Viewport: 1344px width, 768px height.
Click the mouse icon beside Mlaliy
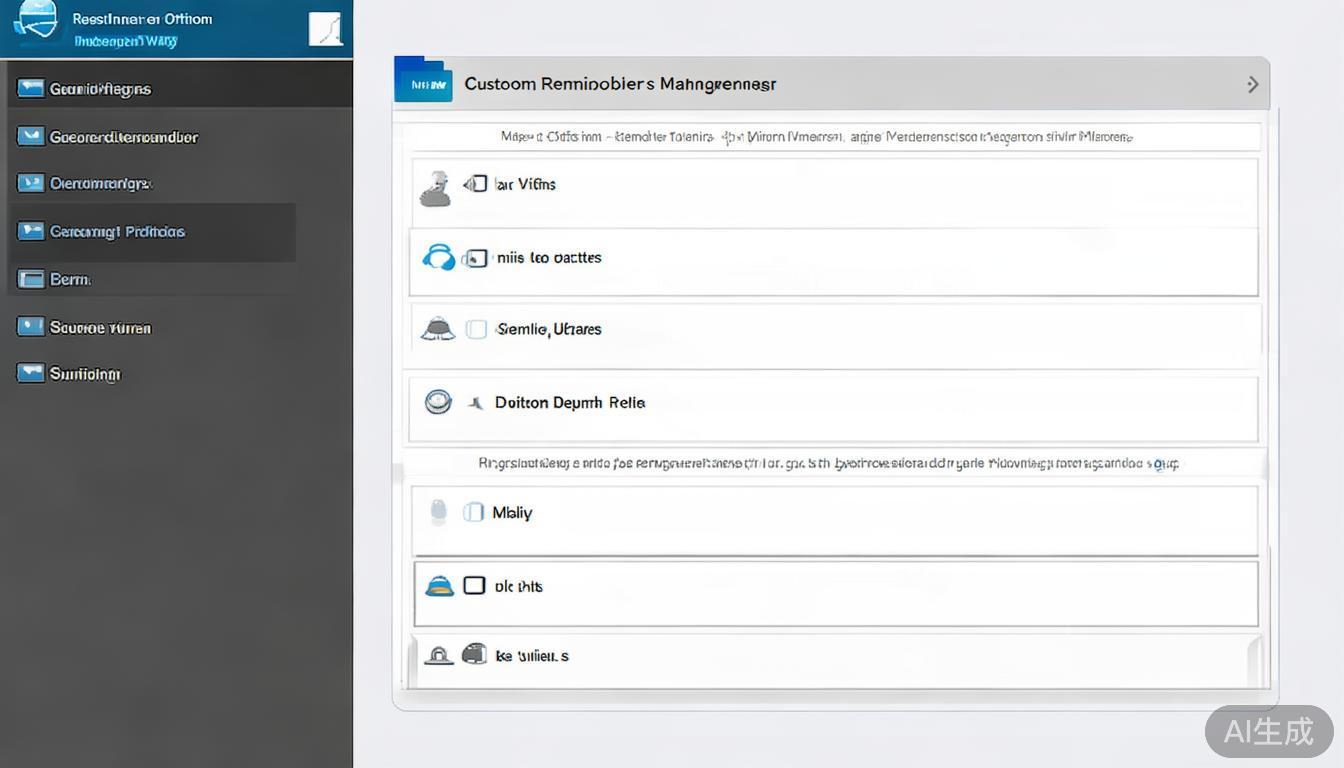[438, 512]
